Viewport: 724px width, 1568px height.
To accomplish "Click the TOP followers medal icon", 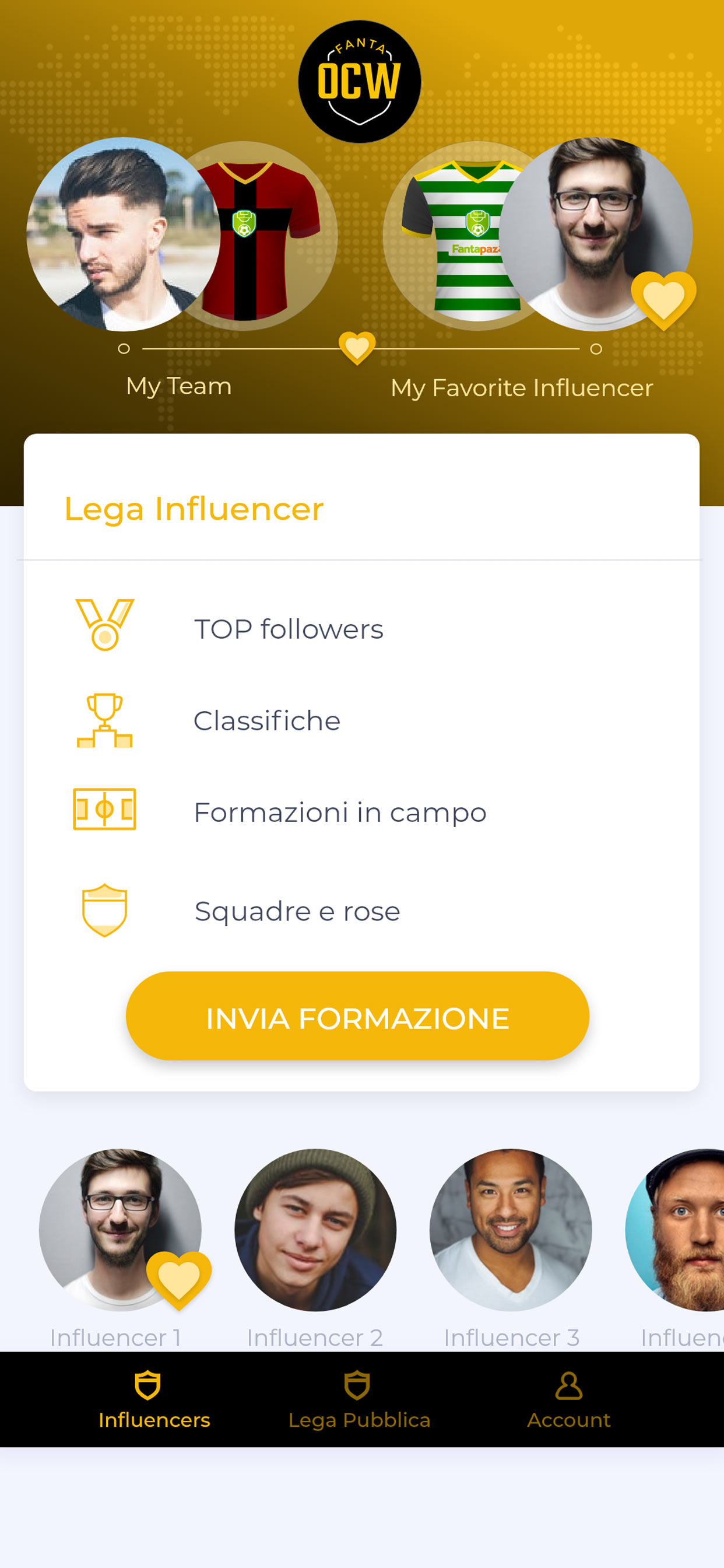I will point(105,625).
